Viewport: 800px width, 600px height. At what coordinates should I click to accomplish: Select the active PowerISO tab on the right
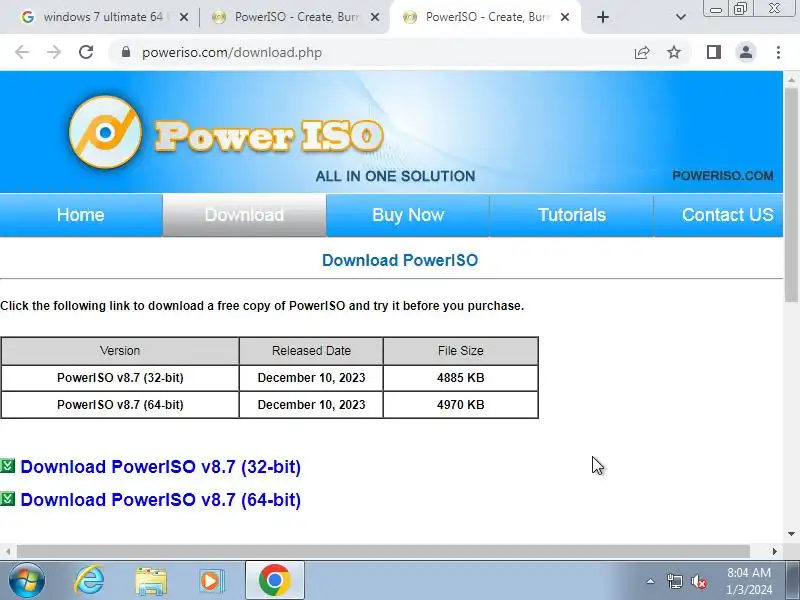click(x=485, y=17)
